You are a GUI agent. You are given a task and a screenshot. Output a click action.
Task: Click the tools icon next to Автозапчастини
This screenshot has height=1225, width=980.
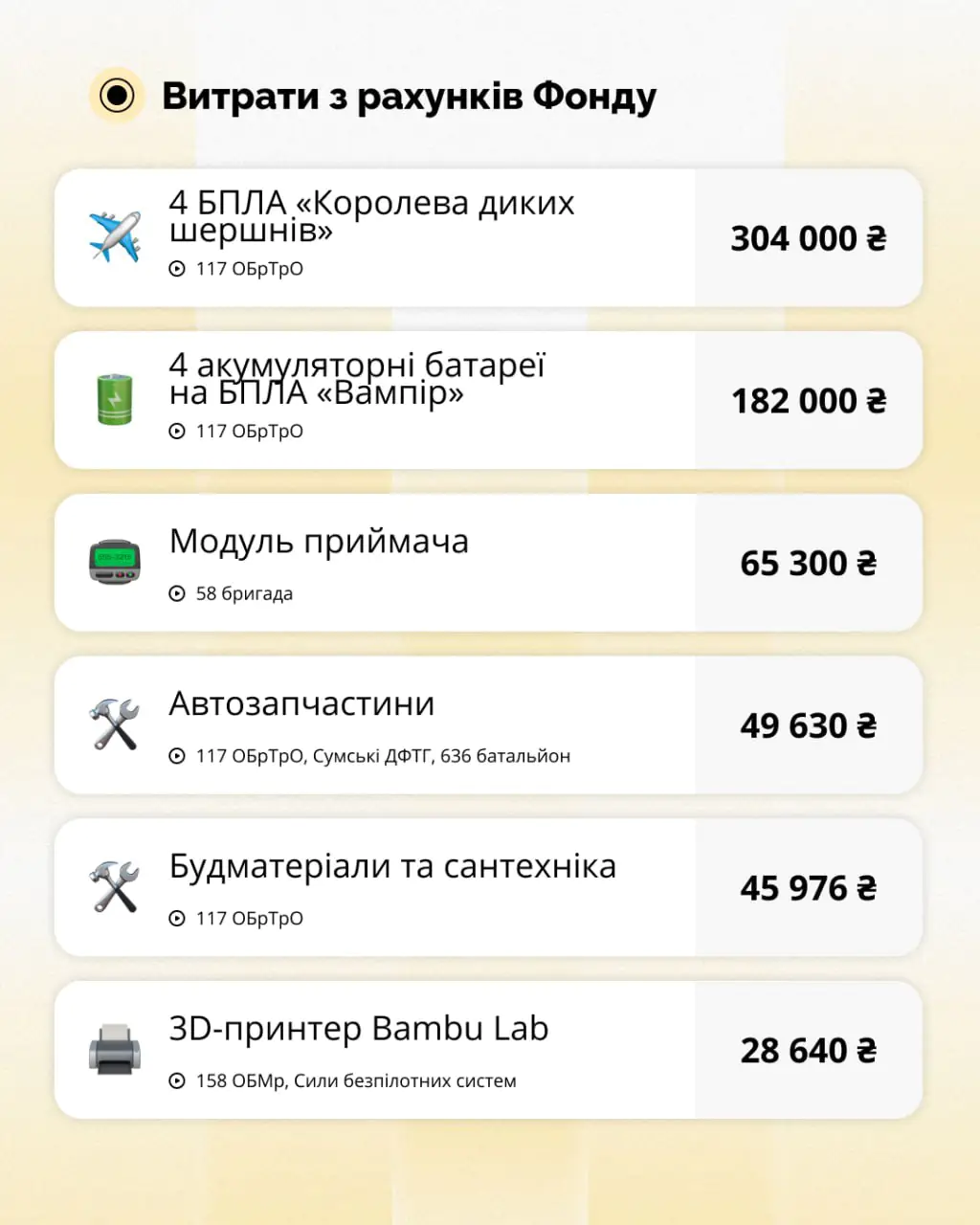[x=115, y=724]
